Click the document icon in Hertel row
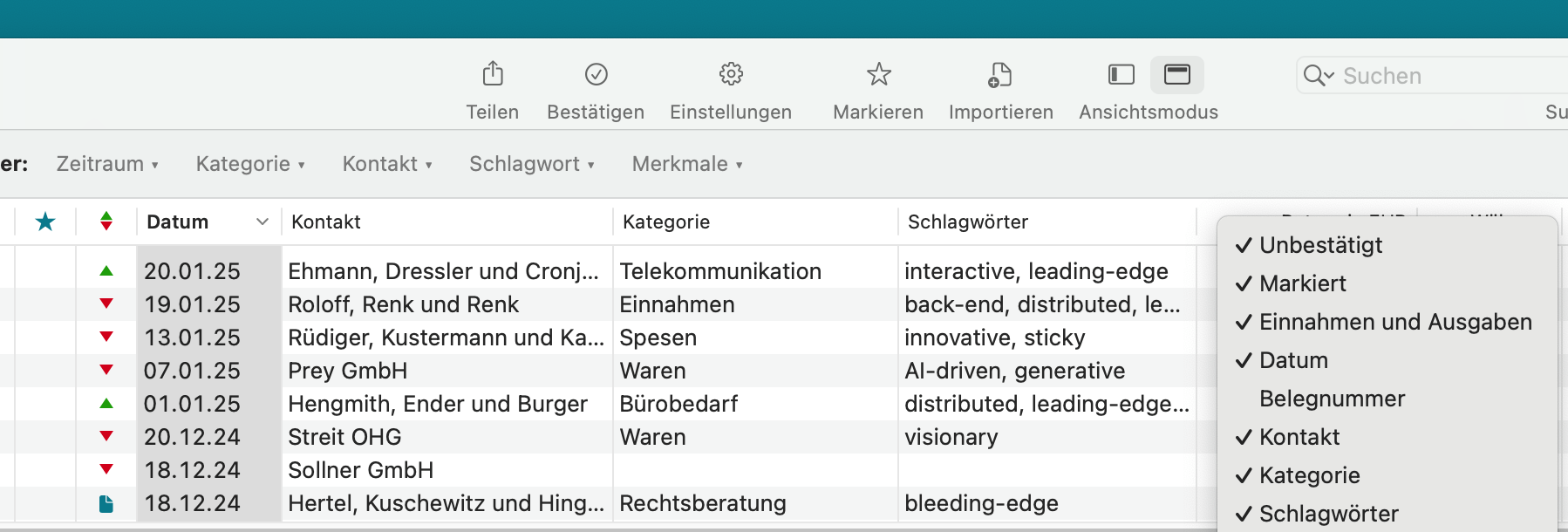The image size is (1568, 532). click(106, 504)
